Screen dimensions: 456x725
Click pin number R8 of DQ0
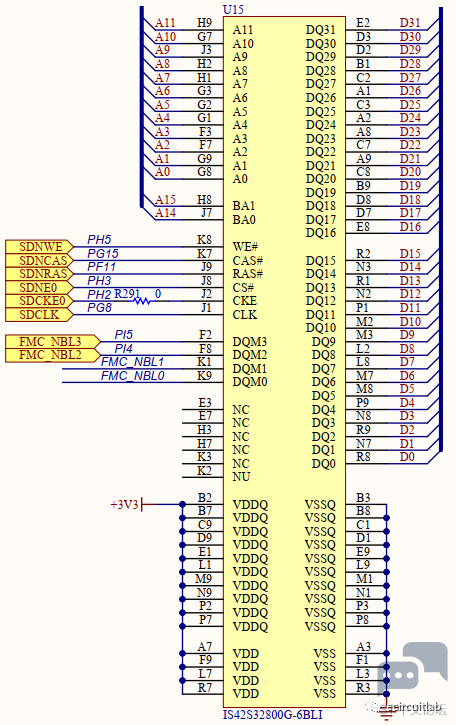(363, 457)
